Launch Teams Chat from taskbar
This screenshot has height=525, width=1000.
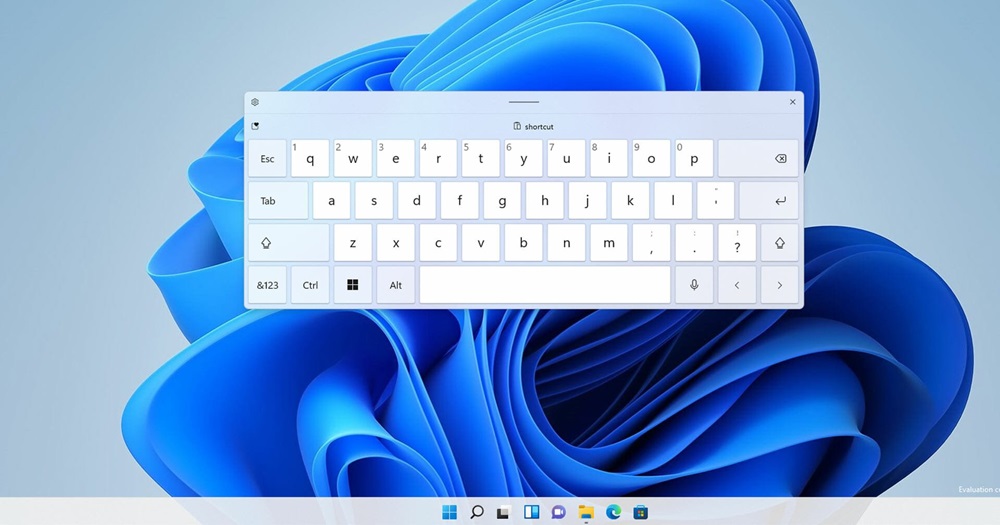tap(559, 512)
